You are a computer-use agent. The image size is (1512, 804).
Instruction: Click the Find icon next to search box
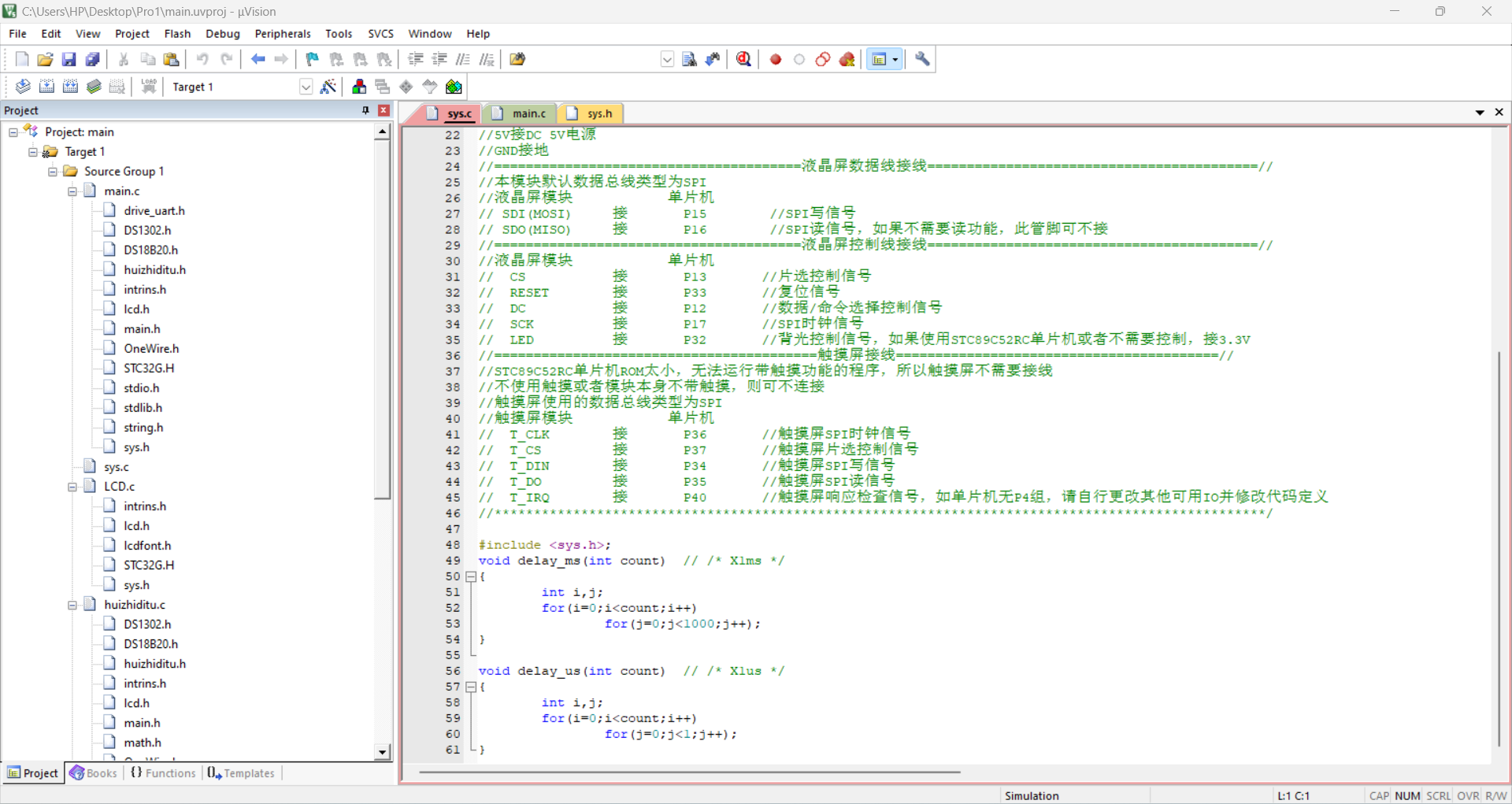689,59
